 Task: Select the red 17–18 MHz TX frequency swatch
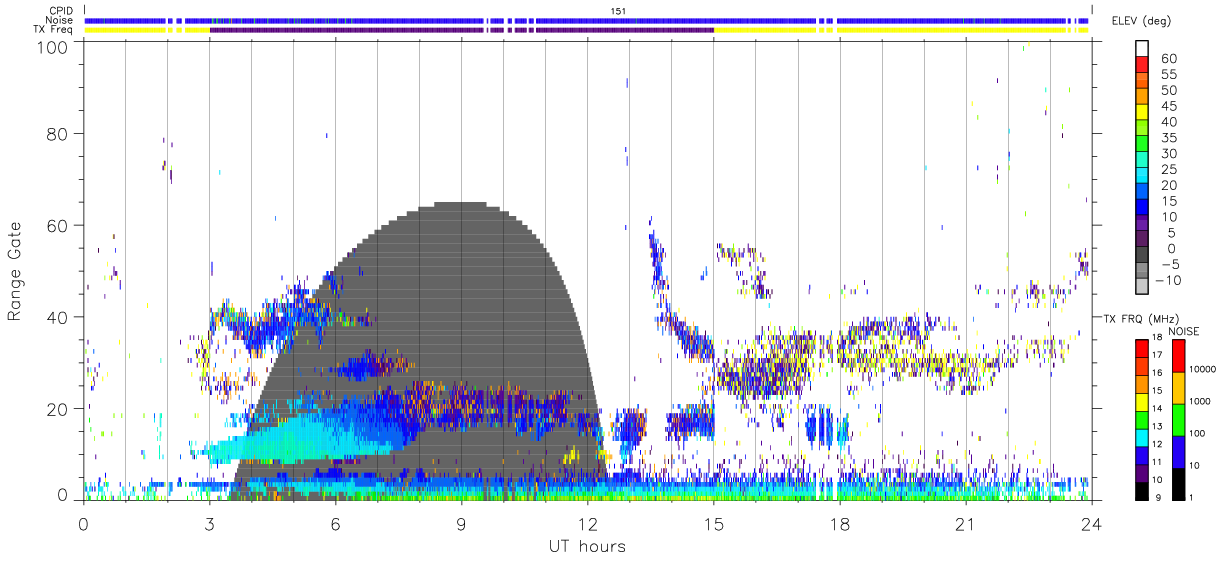(1142, 348)
